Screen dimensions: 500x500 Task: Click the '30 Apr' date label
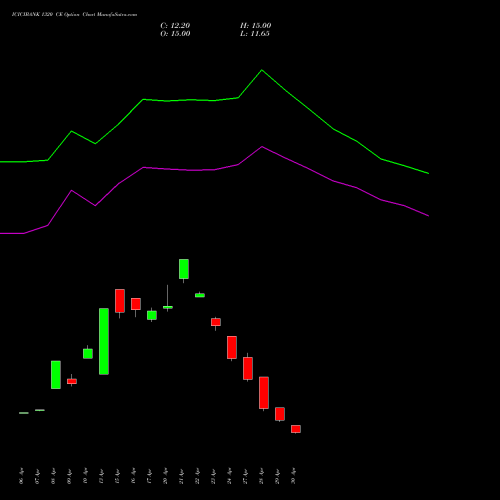coord(294,476)
